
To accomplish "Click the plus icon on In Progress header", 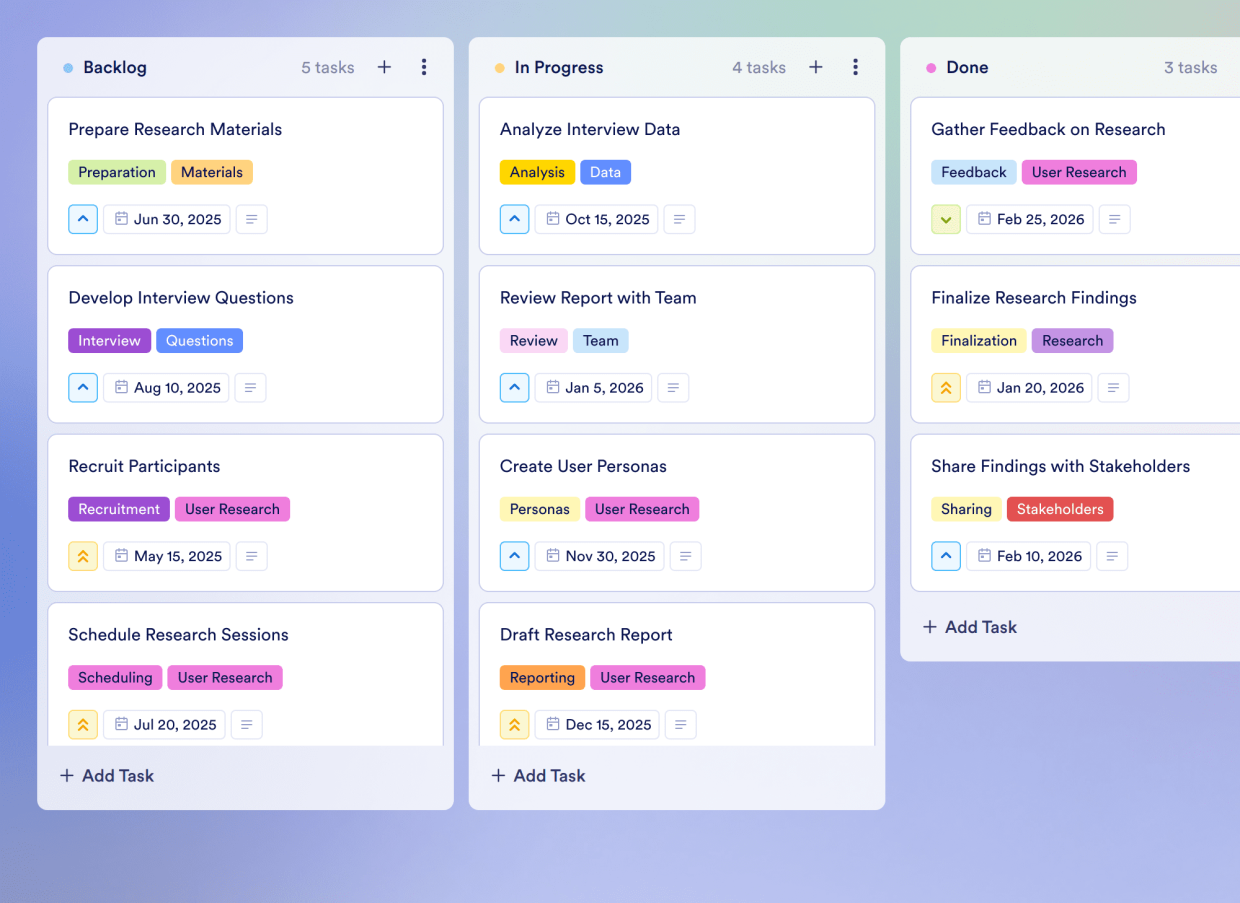I will click(x=816, y=67).
